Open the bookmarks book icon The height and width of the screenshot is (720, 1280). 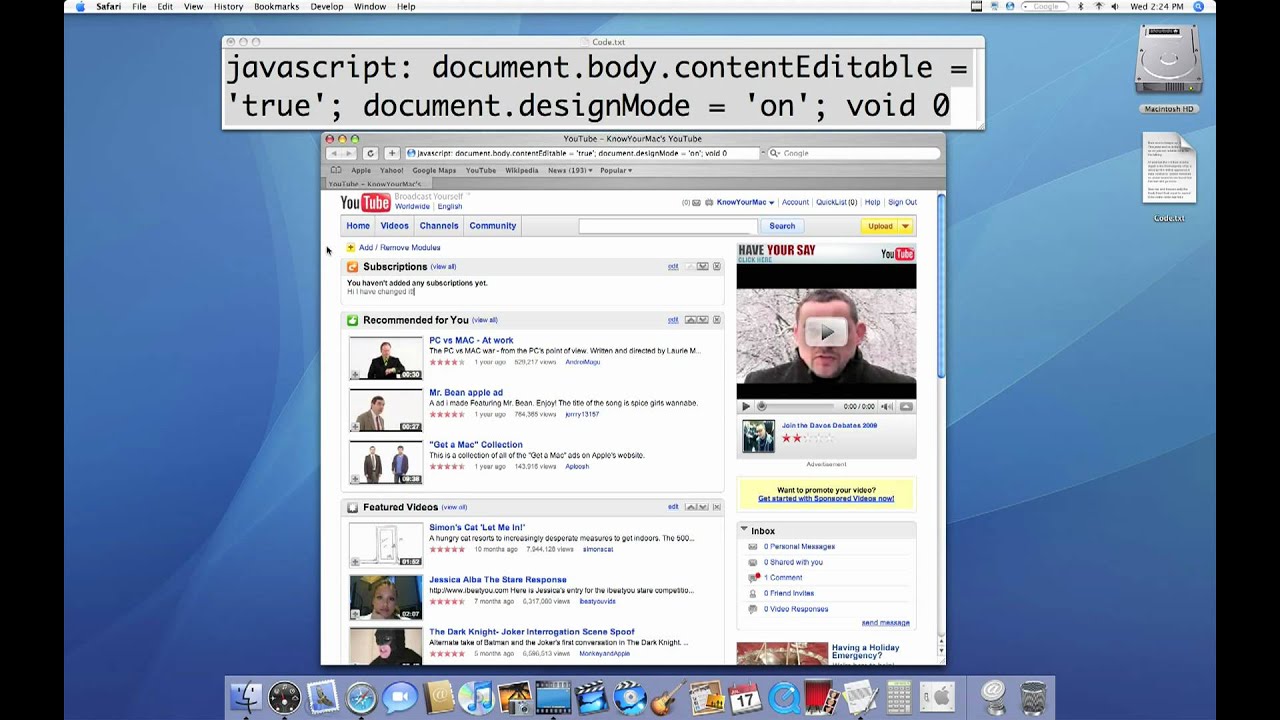point(336,170)
